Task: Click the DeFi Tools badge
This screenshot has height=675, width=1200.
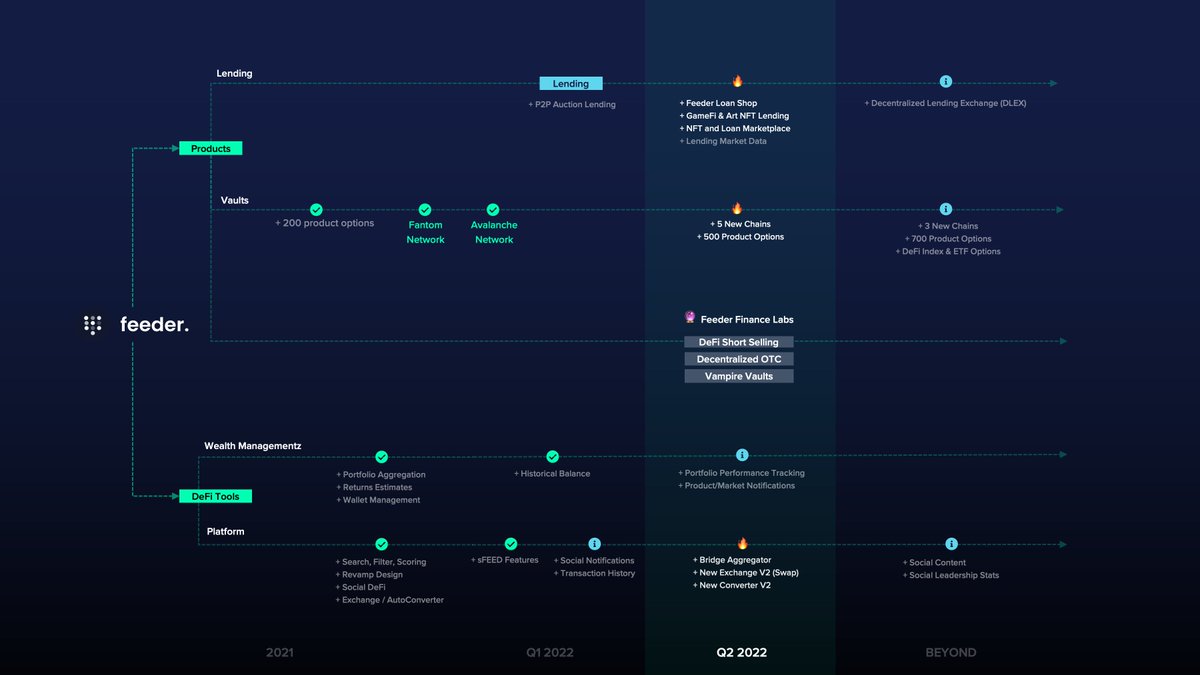Action: tap(215, 495)
